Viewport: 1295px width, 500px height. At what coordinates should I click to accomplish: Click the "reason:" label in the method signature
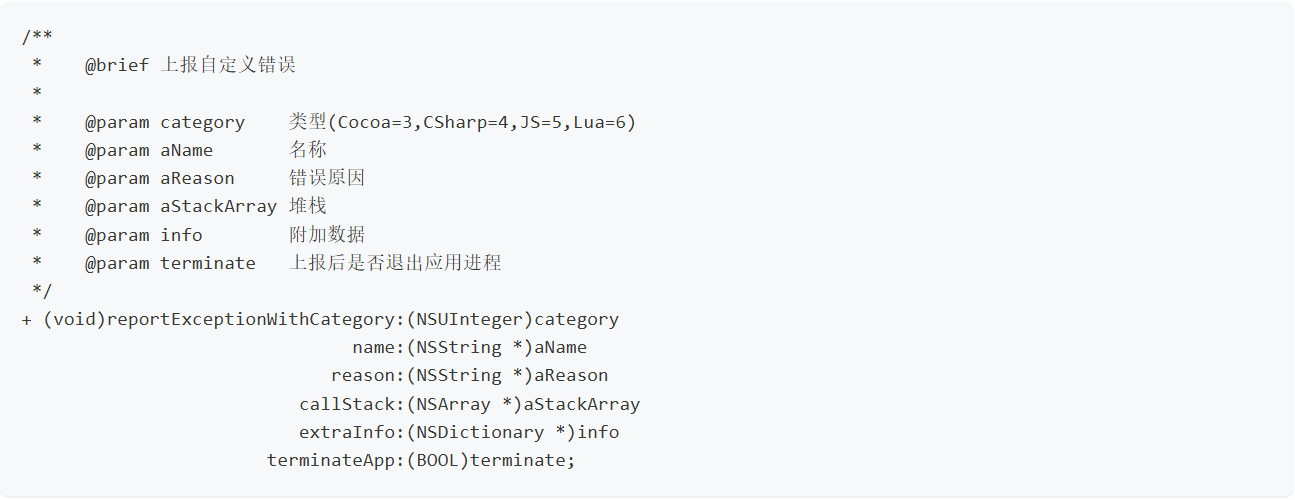pos(367,376)
